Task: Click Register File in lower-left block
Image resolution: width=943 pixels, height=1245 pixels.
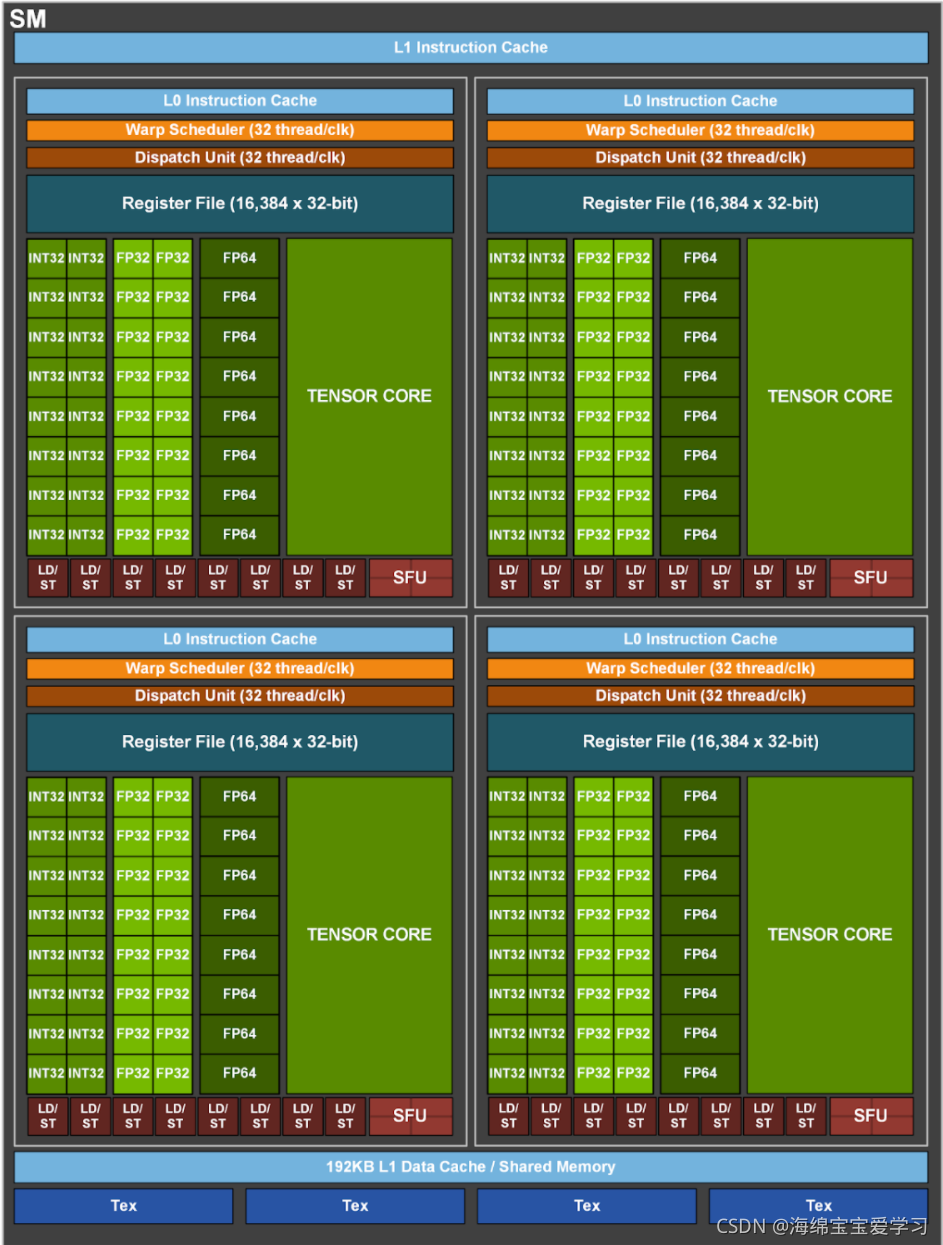Action: pos(240,742)
